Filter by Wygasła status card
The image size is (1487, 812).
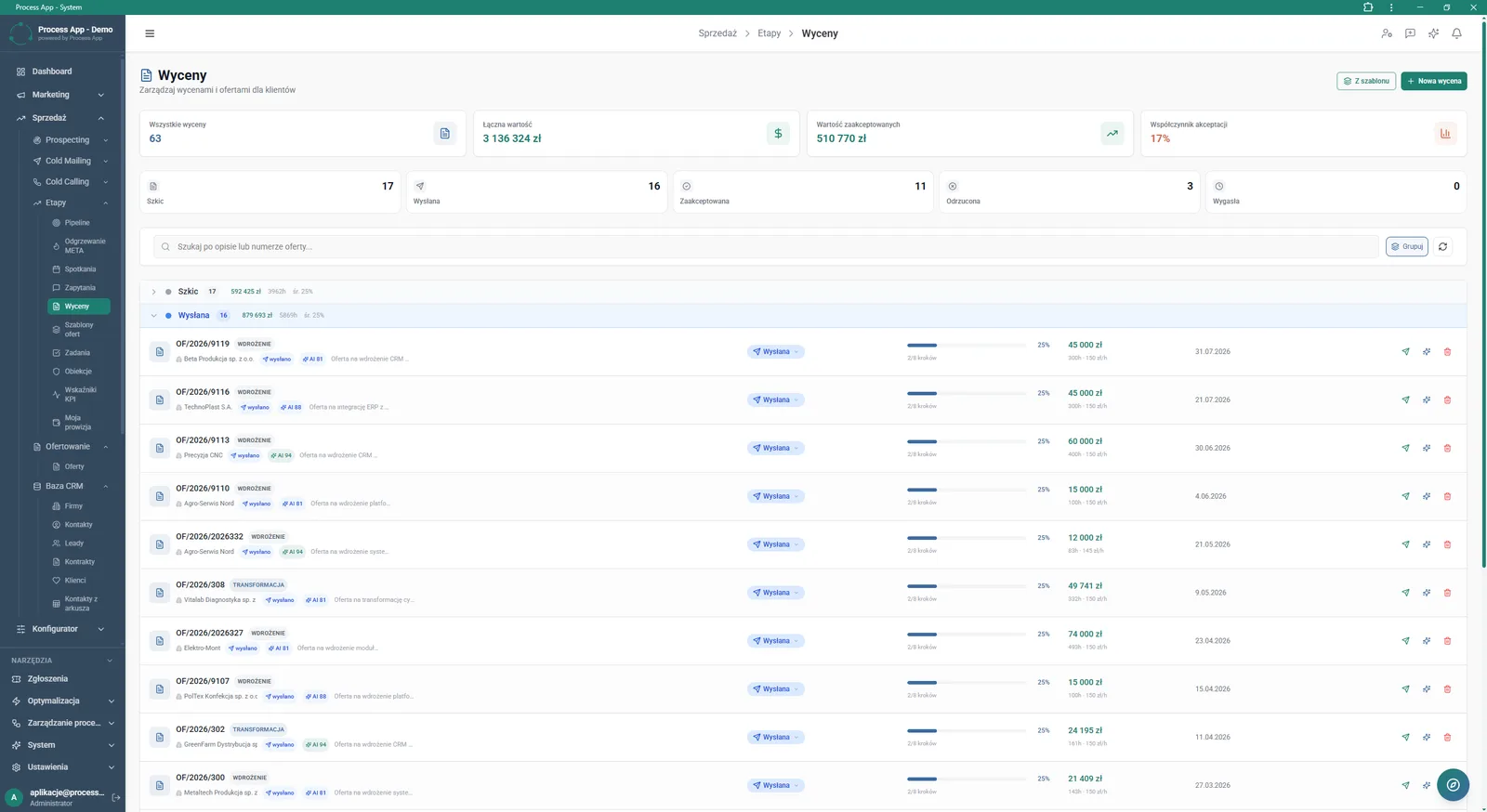pyautogui.click(x=1336, y=192)
